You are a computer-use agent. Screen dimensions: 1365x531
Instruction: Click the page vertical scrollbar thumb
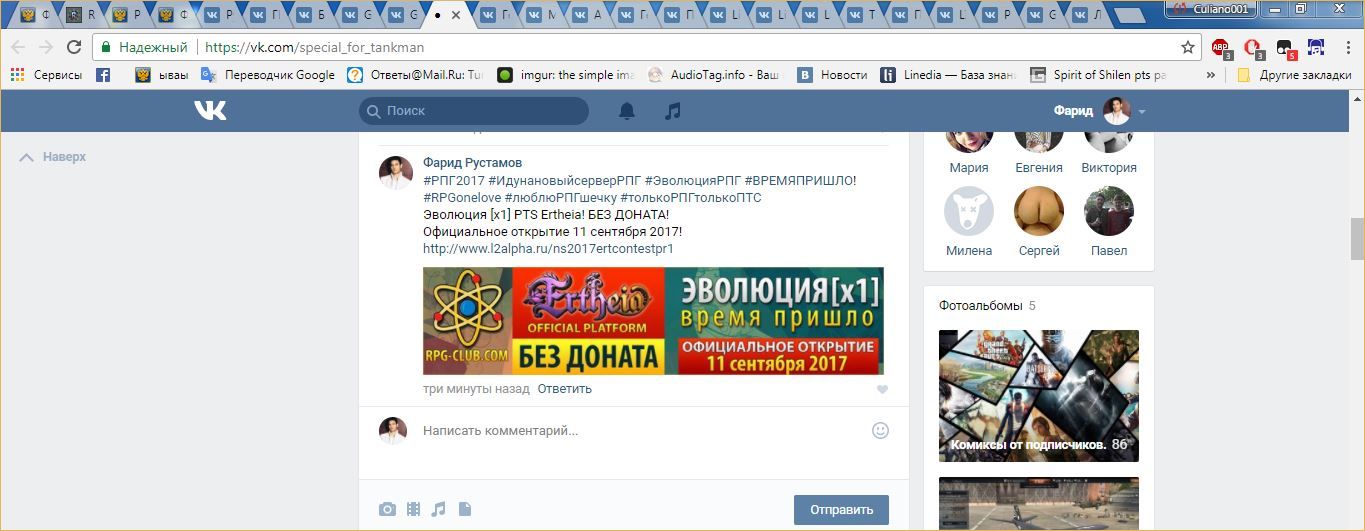coord(1357,238)
